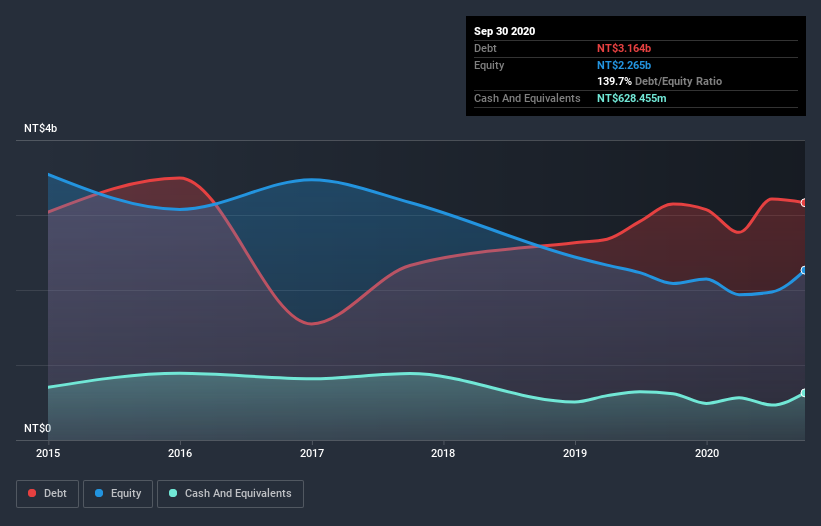Click the Debt label in tooltip
The image size is (821, 526).
(x=485, y=48)
